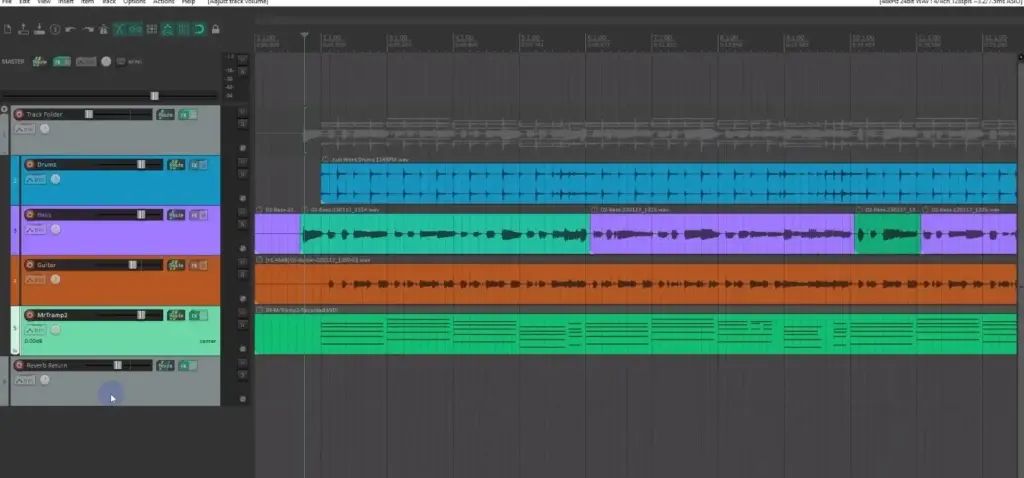Select the Guitar audio item in the timeline

pyautogui.click(x=635, y=284)
